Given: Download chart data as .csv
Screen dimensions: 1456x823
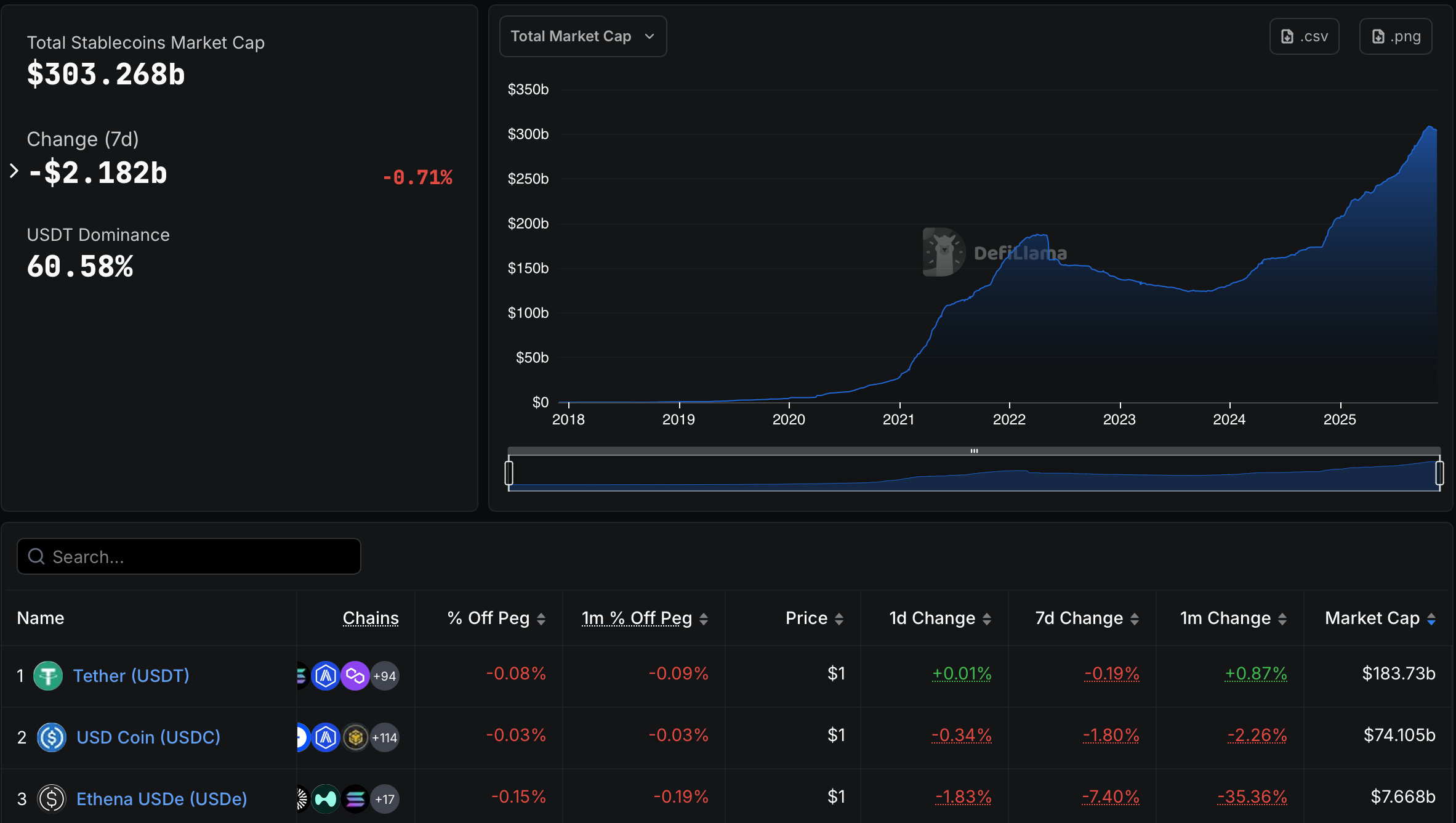Looking at the screenshot, I should point(1304,36).
